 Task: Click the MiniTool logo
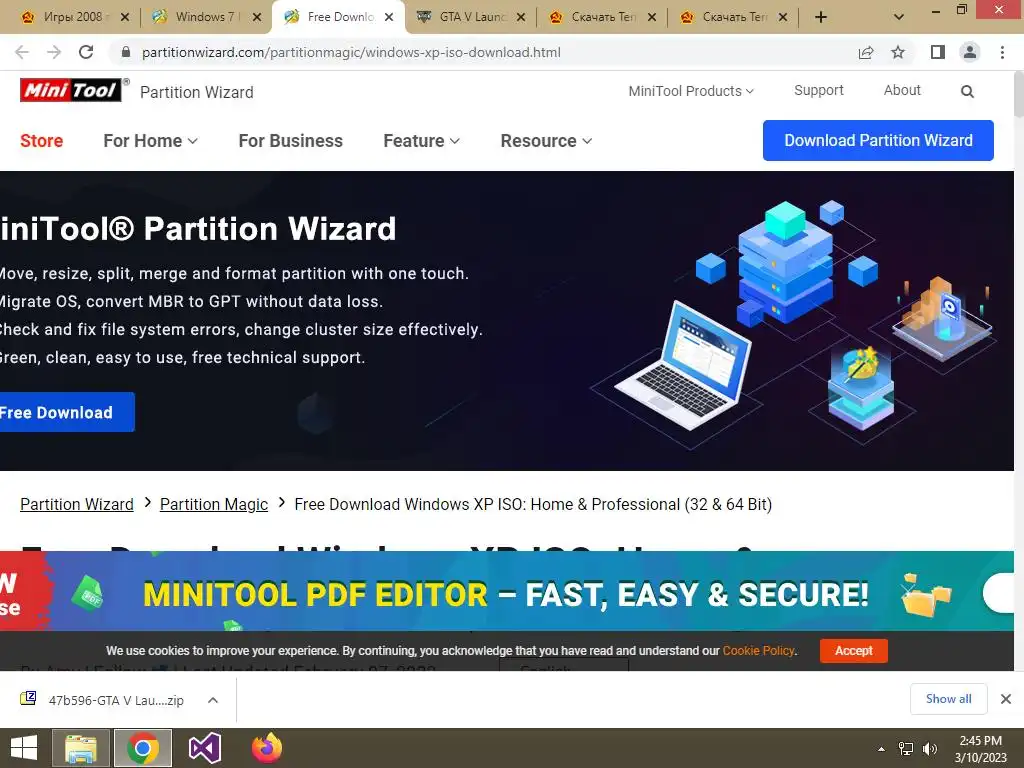[71, 90]
